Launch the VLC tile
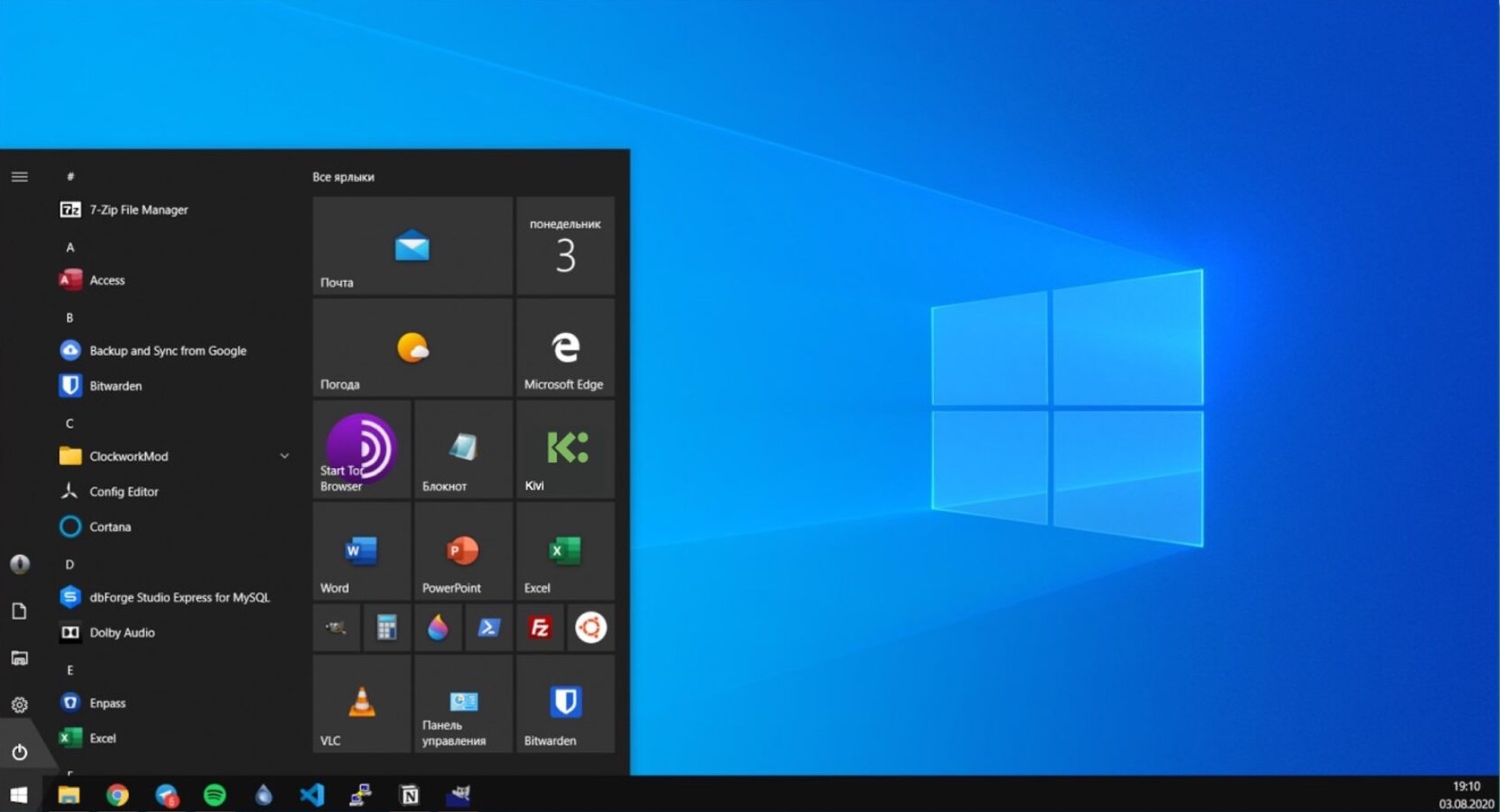Viewport: 1500px width, 812px height. pos(362,704)
